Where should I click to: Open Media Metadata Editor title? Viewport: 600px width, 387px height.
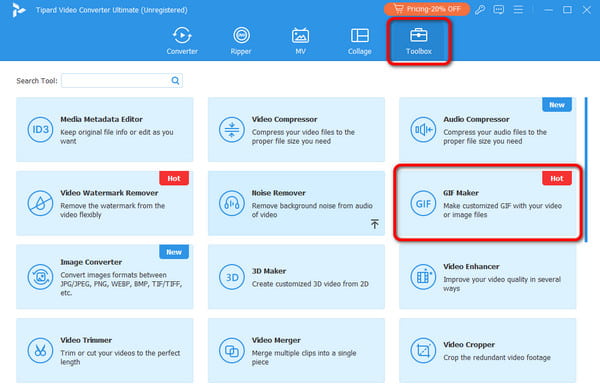[x=101, y=119]
